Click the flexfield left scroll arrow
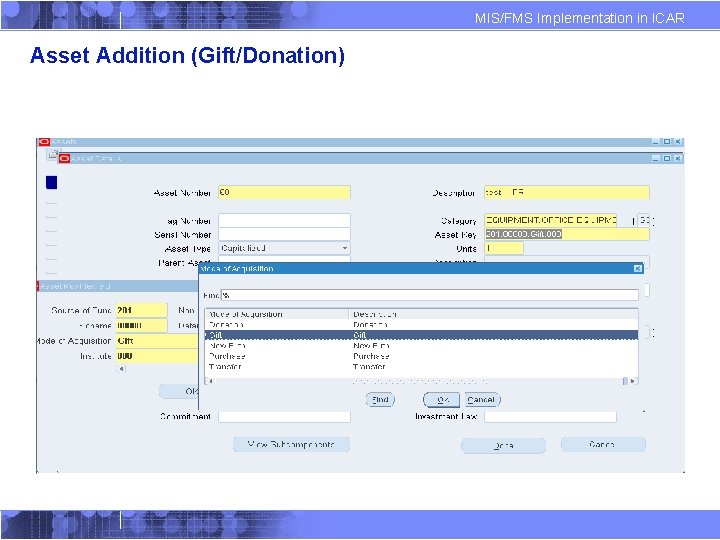The image size is (720, 540). [121, 369]
